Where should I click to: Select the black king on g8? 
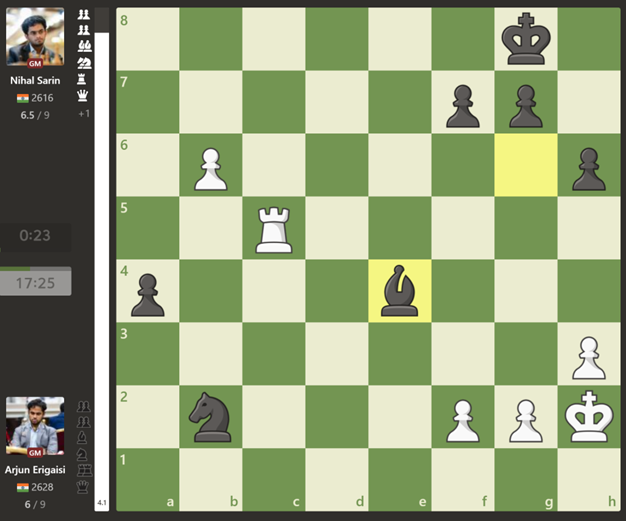coord(526,39)
